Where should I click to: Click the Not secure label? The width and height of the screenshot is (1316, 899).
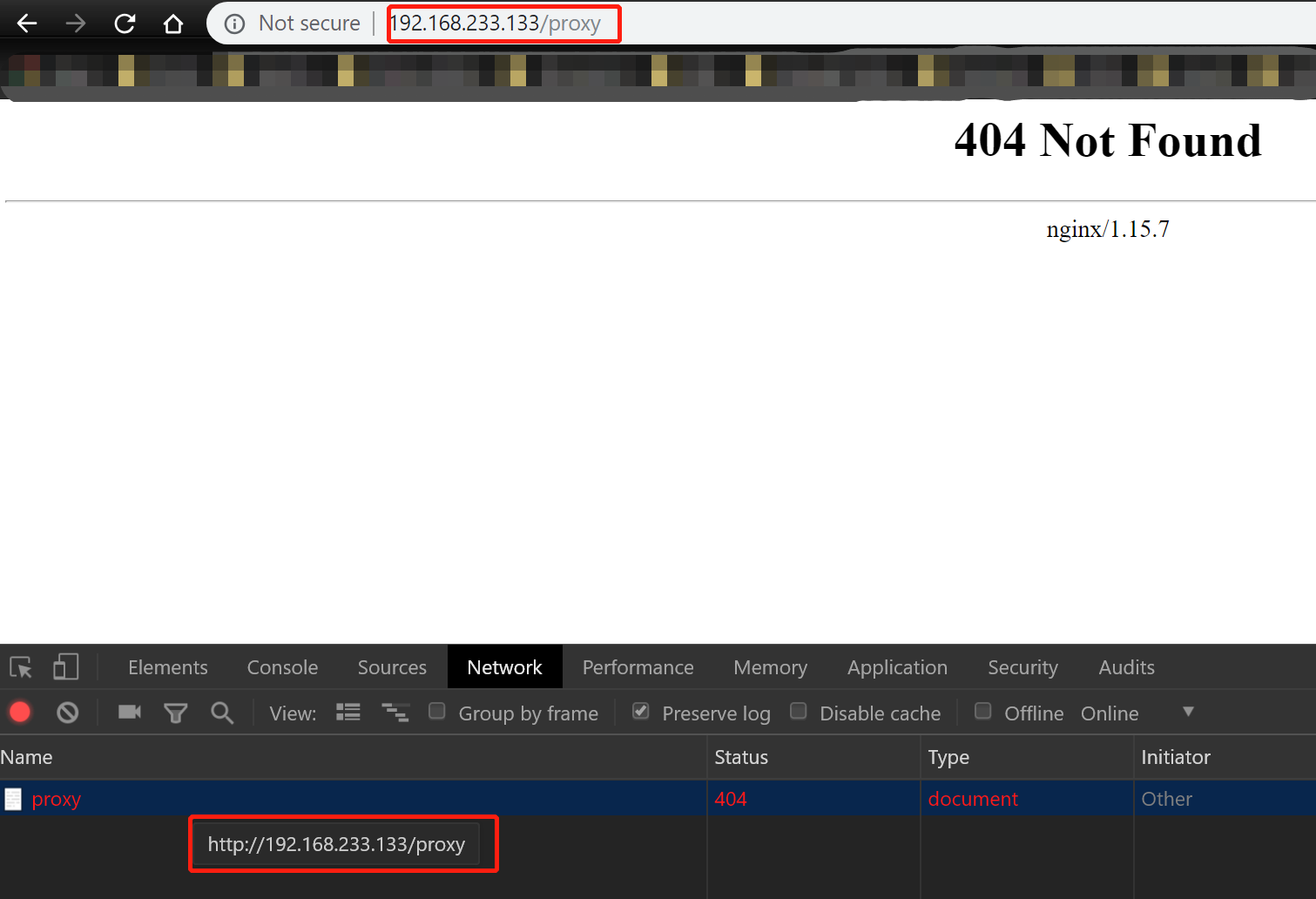(x=308, y=23)
